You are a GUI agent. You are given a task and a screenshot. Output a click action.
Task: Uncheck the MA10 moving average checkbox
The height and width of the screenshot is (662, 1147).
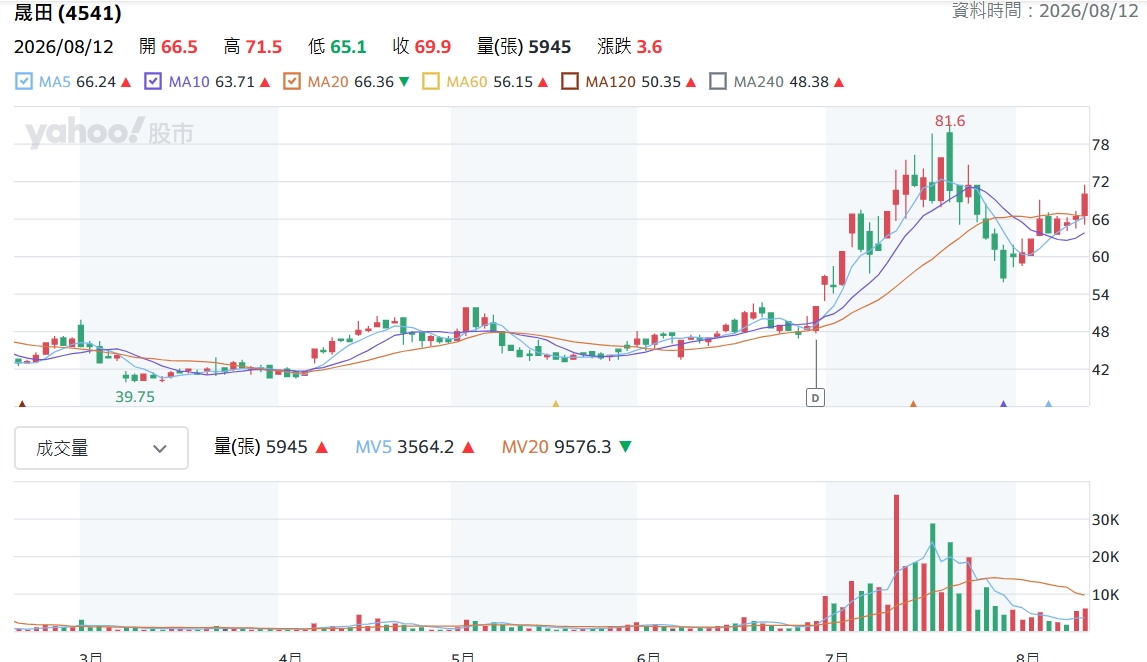153,81
